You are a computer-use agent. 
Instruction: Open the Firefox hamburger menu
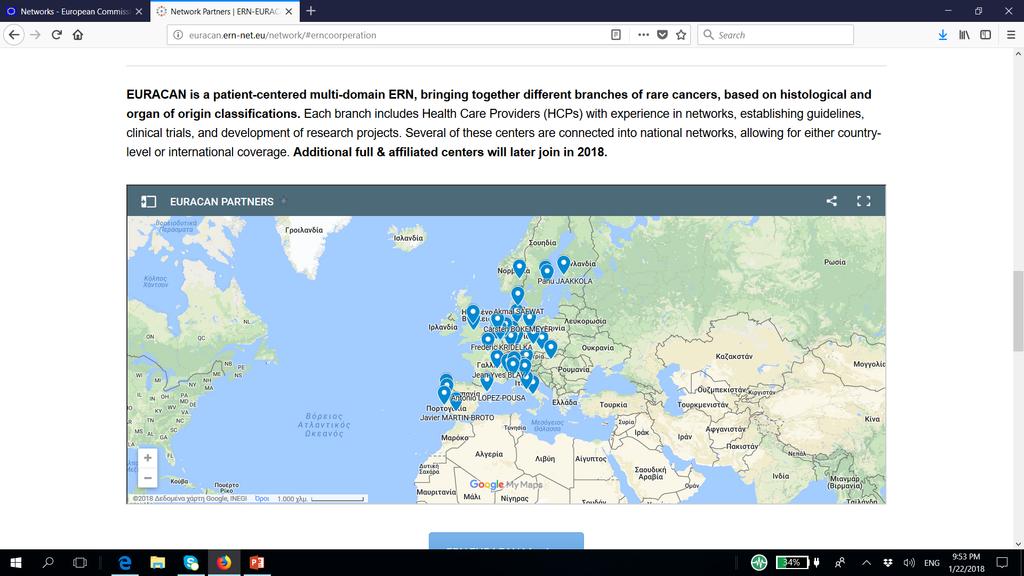[x=1011, y=35]
